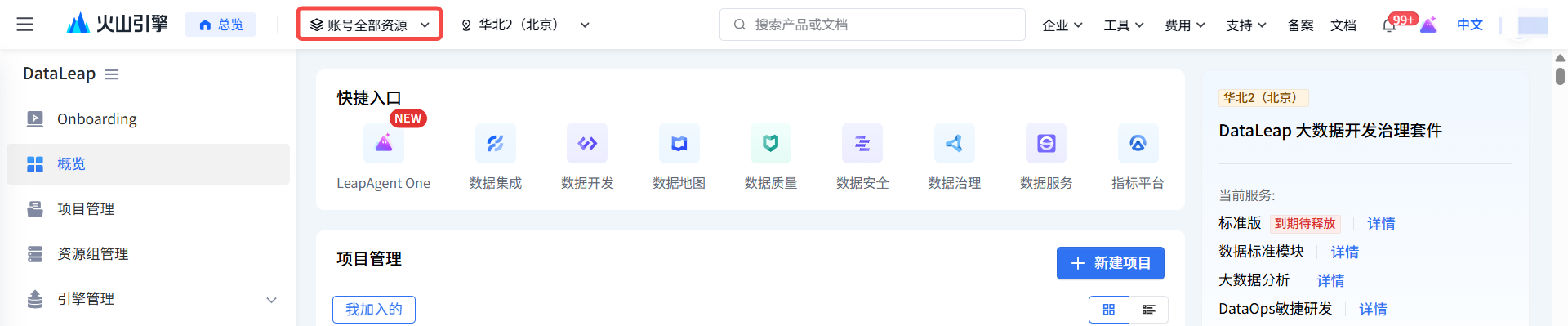
Task: Open 详情 for 大数据分析
Action: click(x=1330, y=280)
